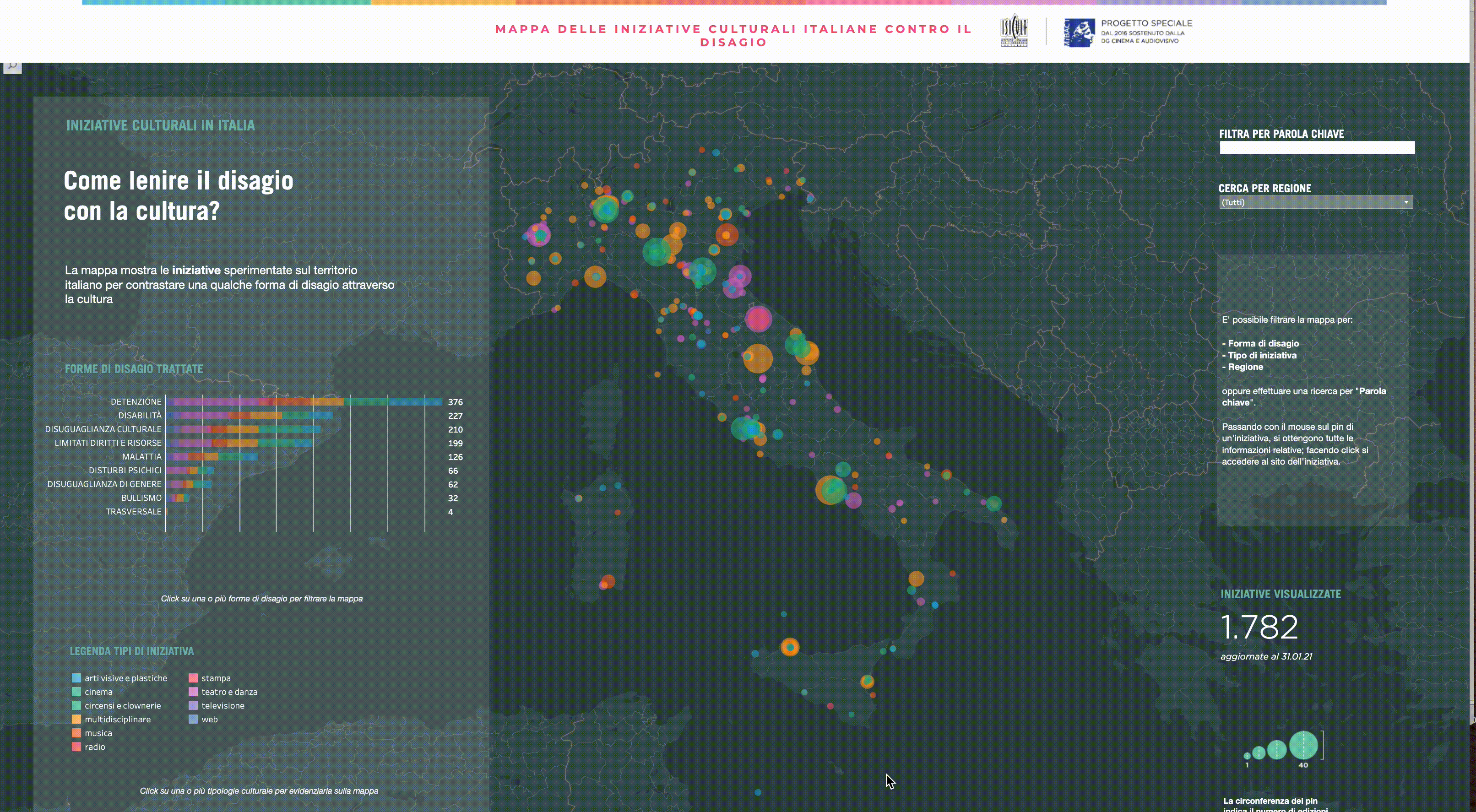Click the web legend color swatch

point(193,719)
